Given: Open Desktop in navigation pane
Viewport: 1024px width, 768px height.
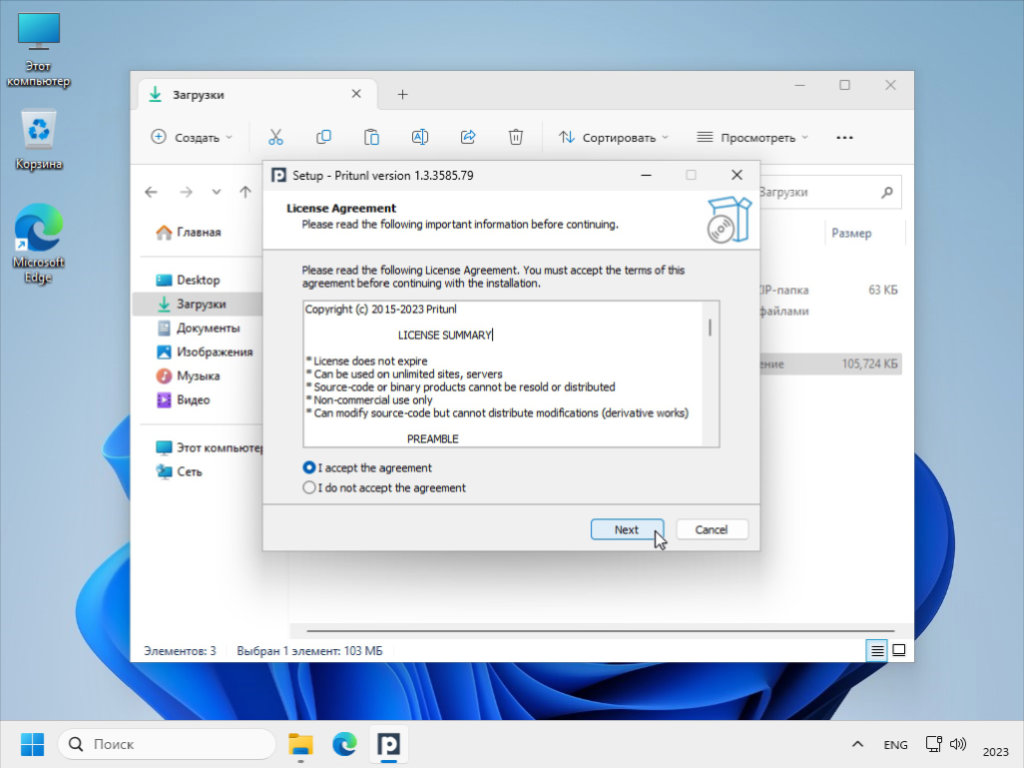Looking at the screenshot, I should coord(189,280).
